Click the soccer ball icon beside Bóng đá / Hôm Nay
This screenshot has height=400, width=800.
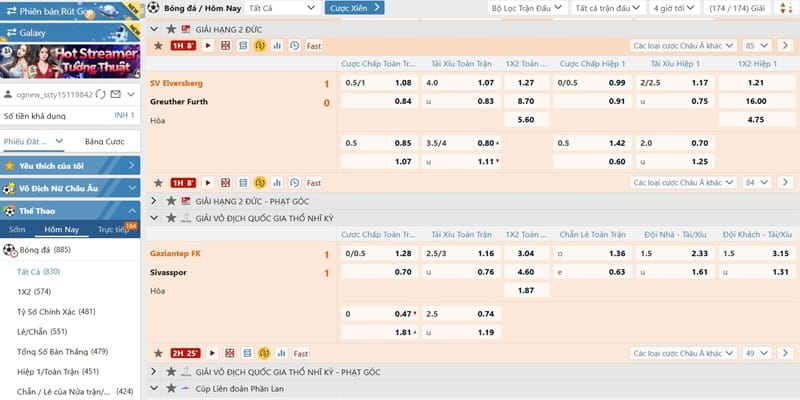click(153, 8)
